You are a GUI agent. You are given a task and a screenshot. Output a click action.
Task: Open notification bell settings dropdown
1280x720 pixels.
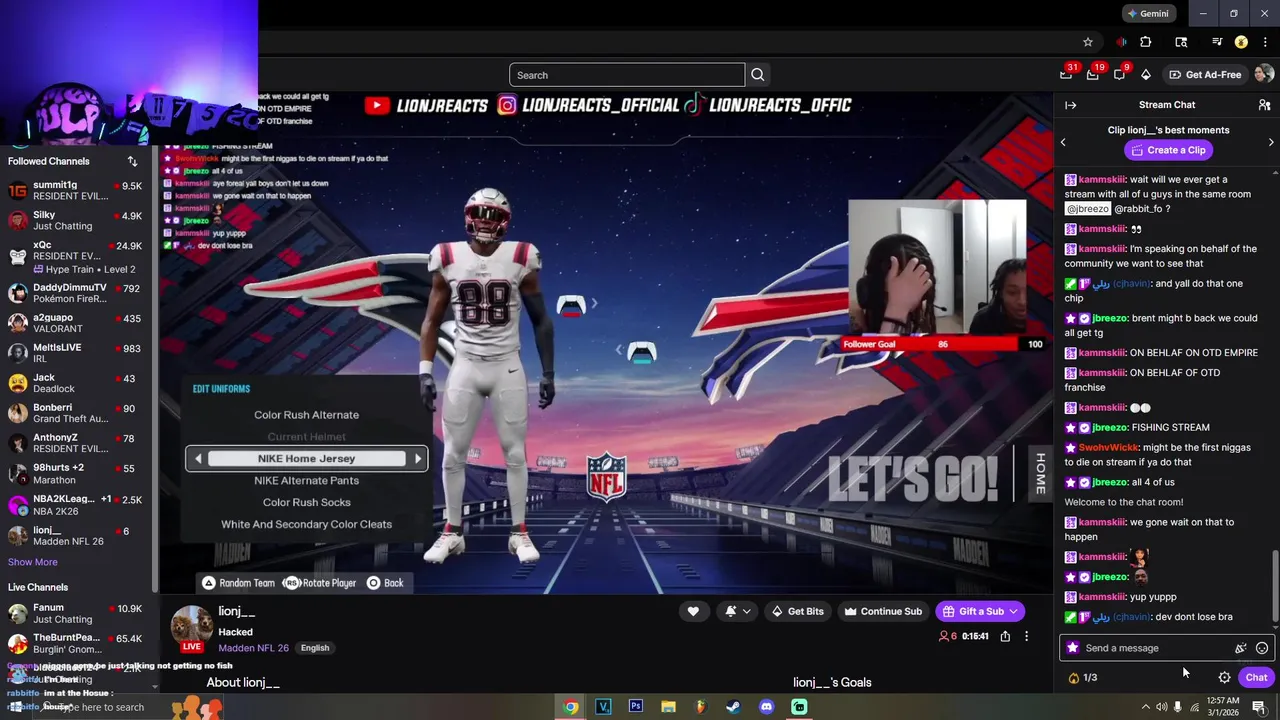click(738, 611)
